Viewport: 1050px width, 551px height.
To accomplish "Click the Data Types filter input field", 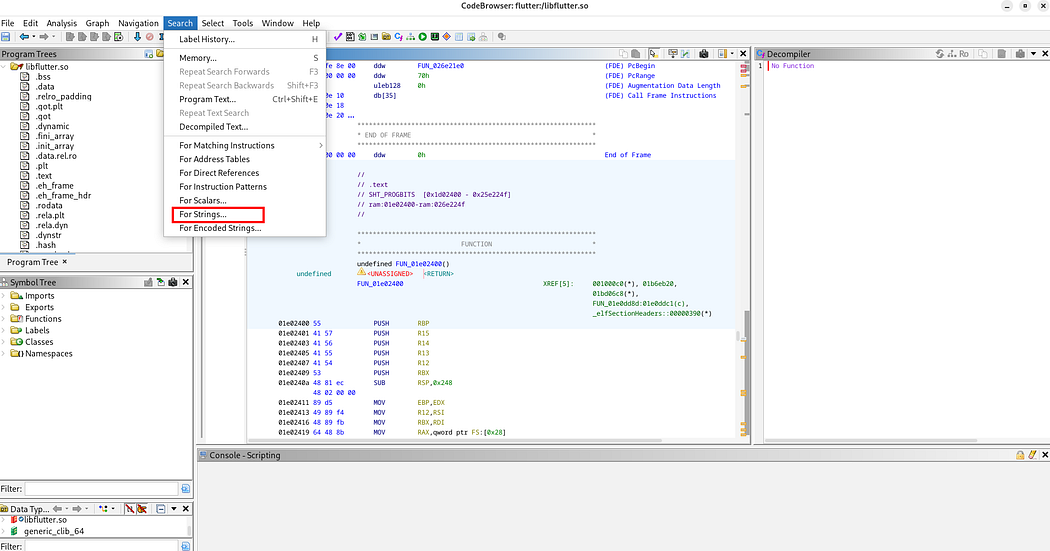I will [101, 546].
